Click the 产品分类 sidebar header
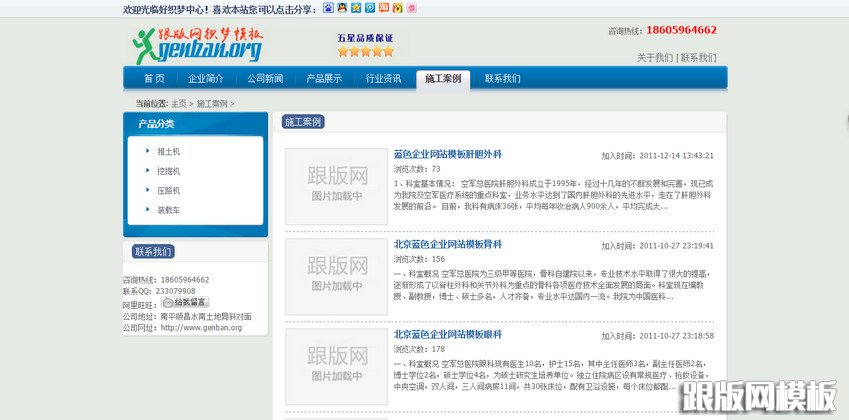Screen dimensions: 849x420 pos(156,124)
